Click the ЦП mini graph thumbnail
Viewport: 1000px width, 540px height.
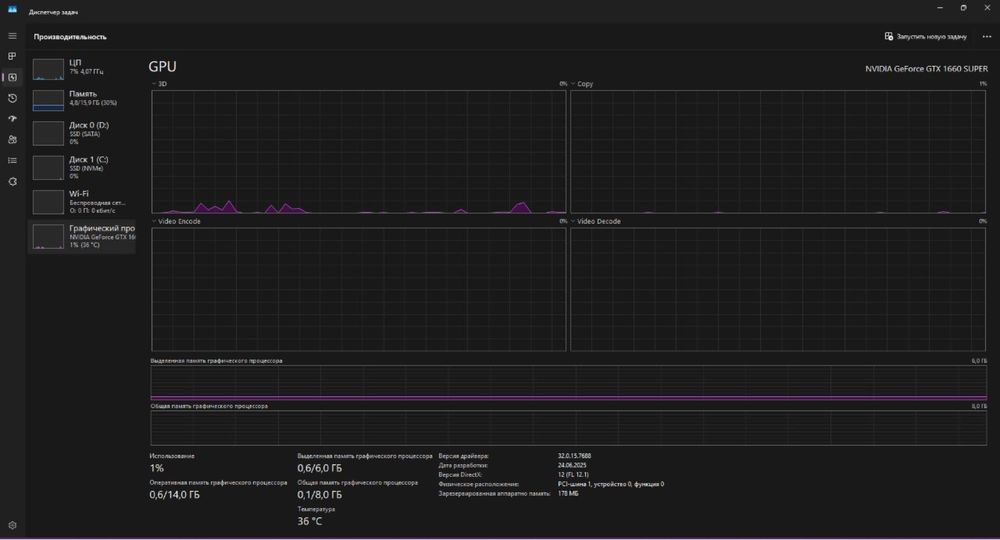(x=48, y=69)
